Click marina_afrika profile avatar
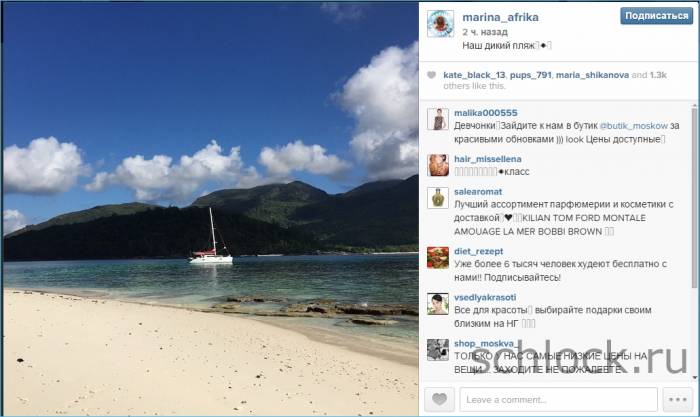 pyautogui.click(x=440, y=23)
